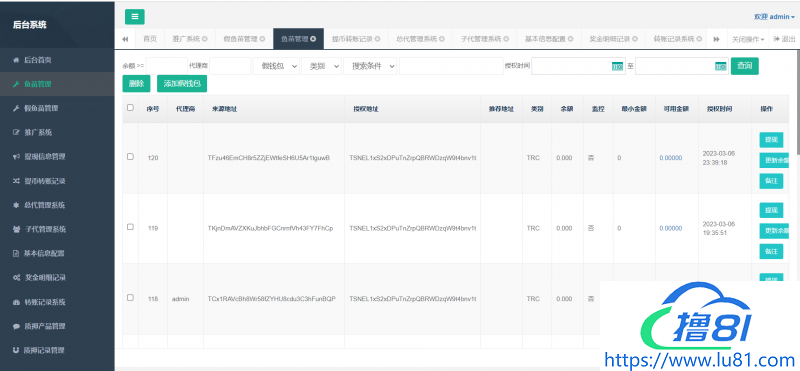Open 转账记录系统 in the sidebar
Screen dimensions: 800x371
[x=57, y=302]
